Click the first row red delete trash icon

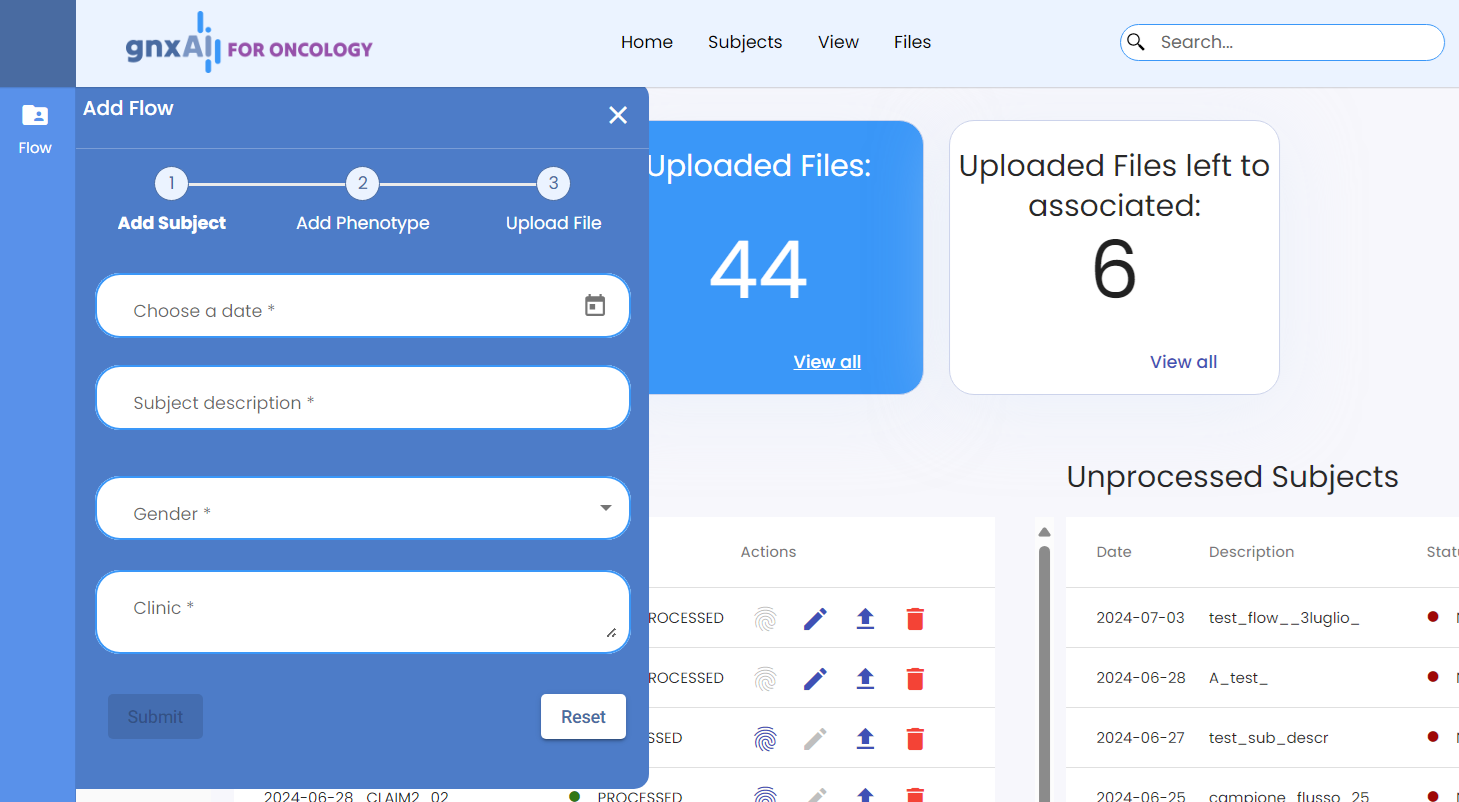(x=914, y=619)
